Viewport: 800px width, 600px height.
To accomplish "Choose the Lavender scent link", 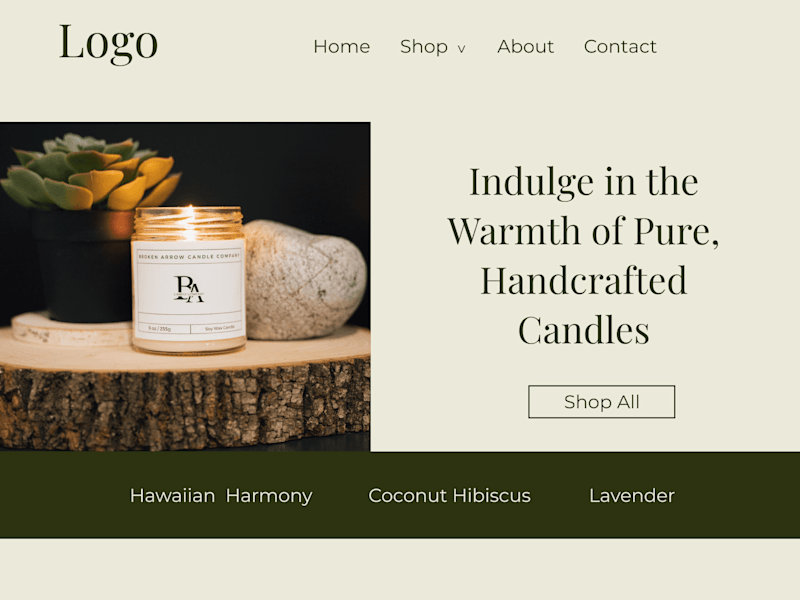I will (632, 495).
